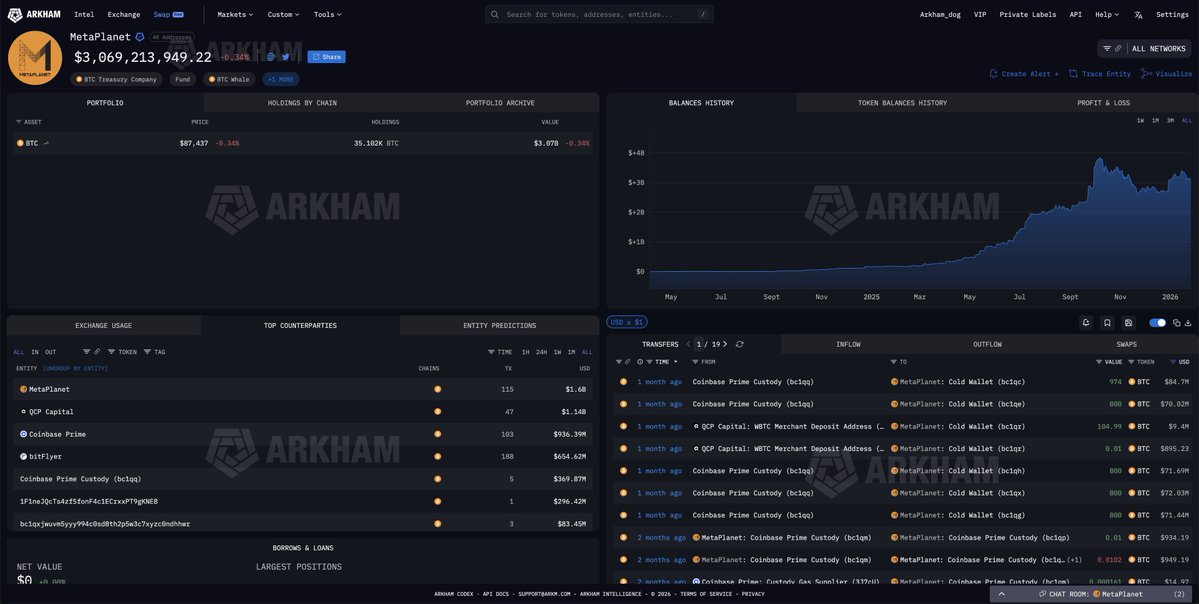Switch to Holdings By Chain tab
This screenshot has height=604, width=1199.
click(302, 103)
